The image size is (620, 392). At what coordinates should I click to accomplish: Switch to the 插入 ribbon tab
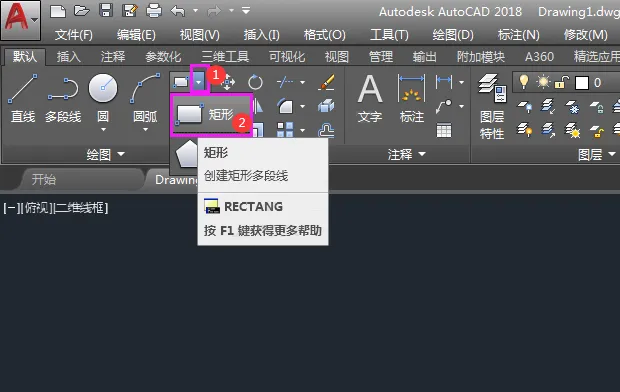[x=68, y=57]
